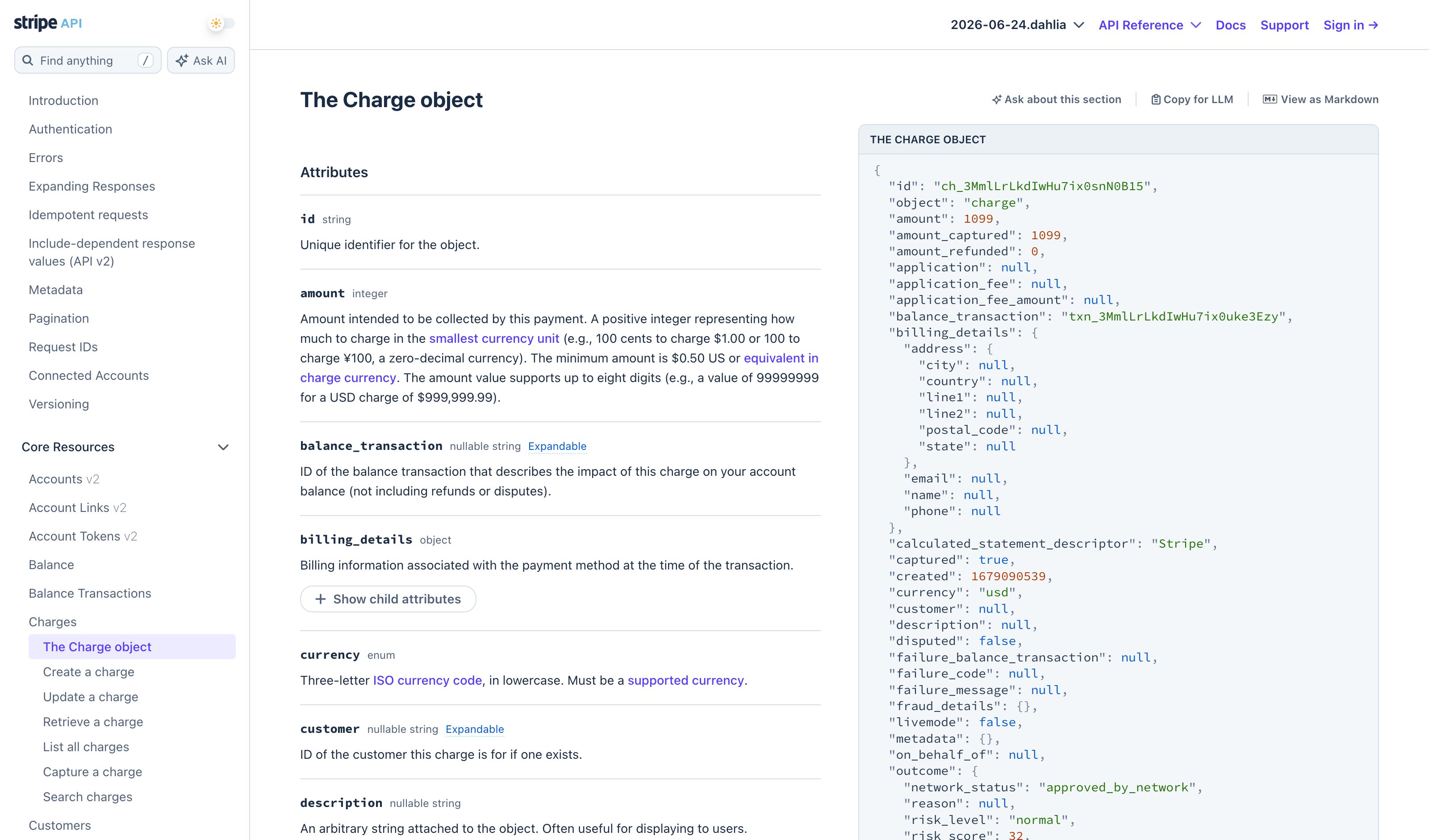This screenshot has height=840, width=1429.
Task: Go to the Versioning page
Action: pyautogui.click(x=59, y=403)
